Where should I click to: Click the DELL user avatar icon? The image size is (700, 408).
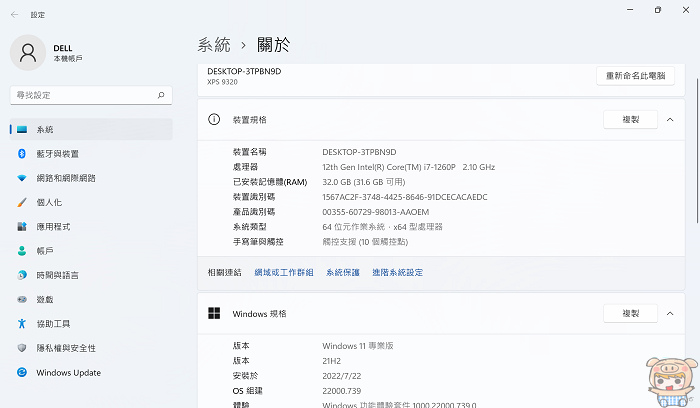pyautogui.click(x=28, y=53)
